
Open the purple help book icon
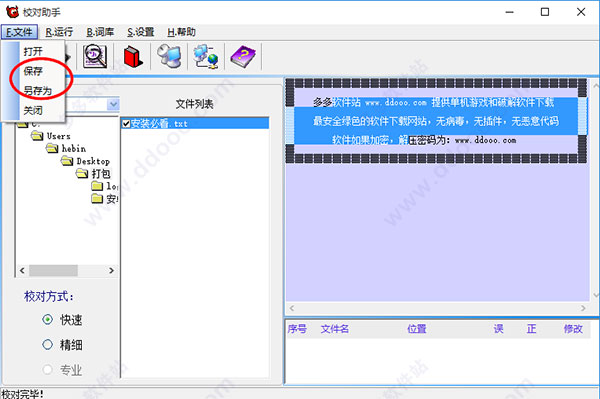pos(243,56)
